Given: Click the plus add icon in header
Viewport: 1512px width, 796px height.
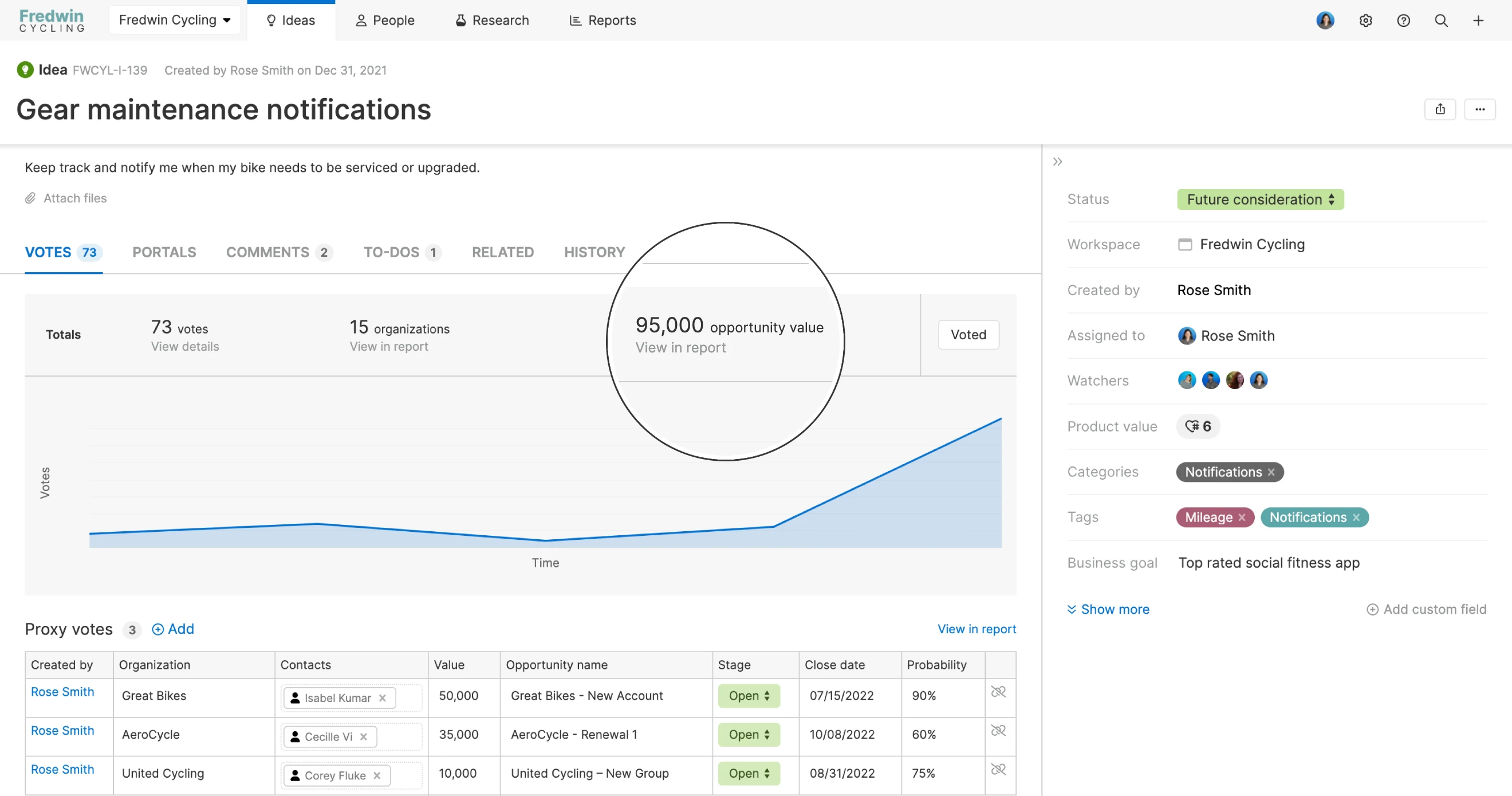Looking at the screenshot, I should pos(1478,21).
